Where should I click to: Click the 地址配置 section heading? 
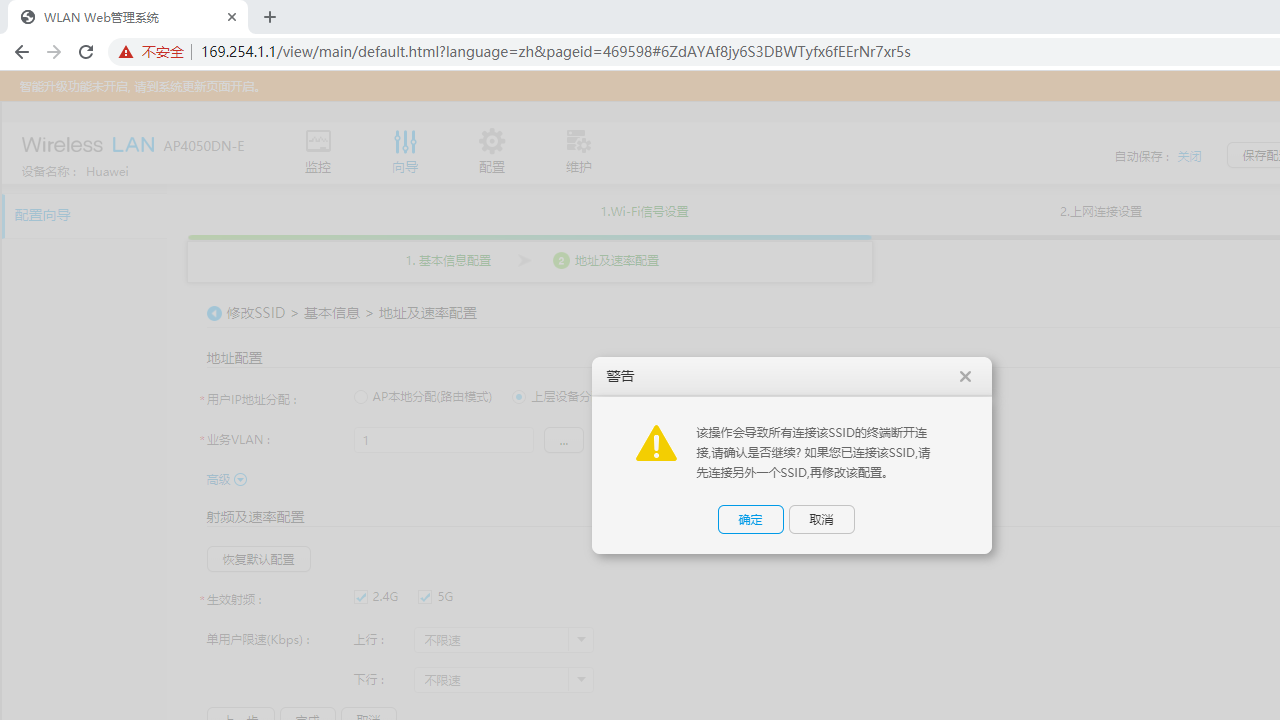point(234,357)
